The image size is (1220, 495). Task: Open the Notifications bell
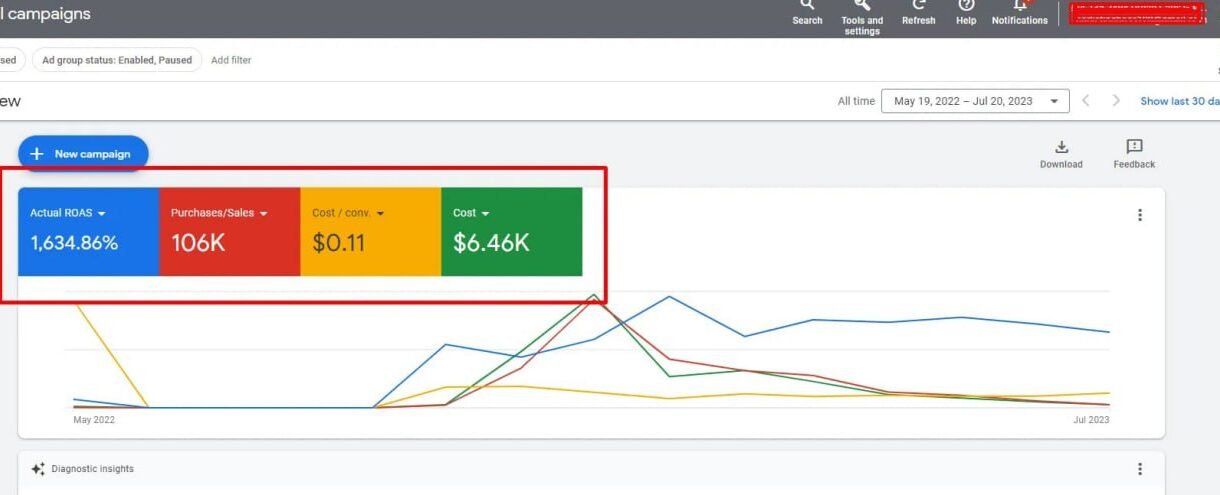(x=1019, y=10)
